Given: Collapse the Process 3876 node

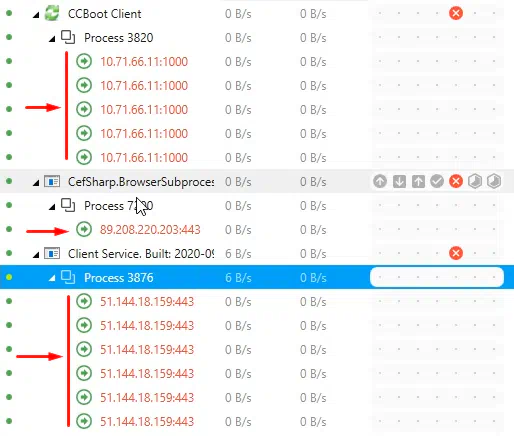Looking at the screenshot, I should 52,278.
